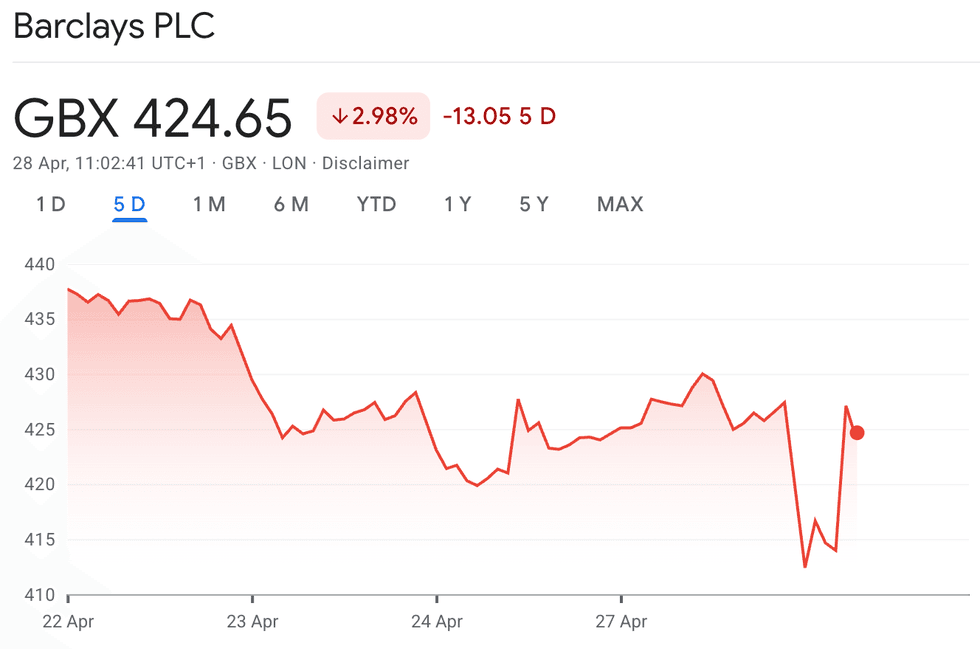
Task: Click the lowest dip point on the chart
Action: tap(806, 566)
